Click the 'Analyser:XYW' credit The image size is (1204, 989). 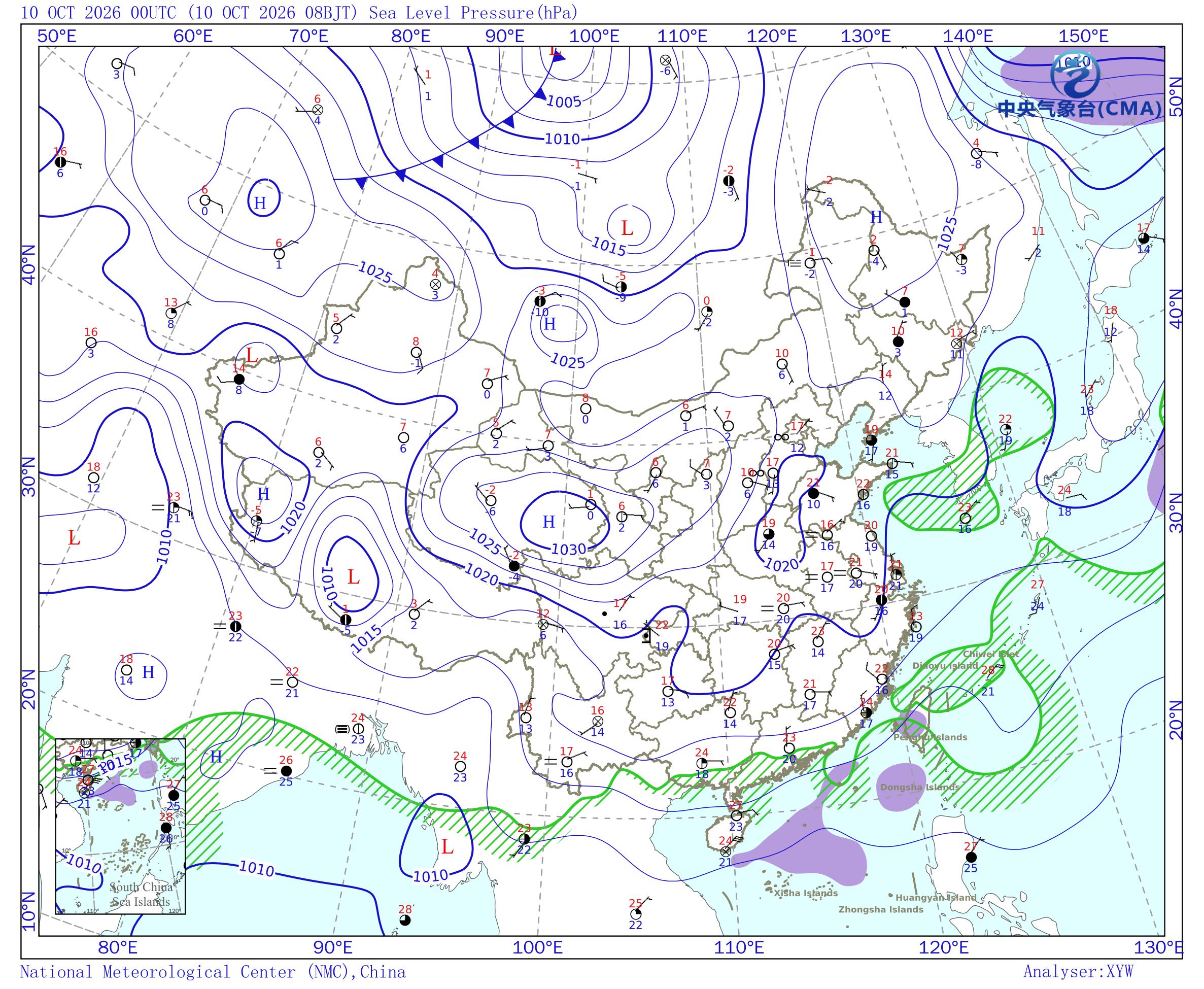coord(1078,971)
